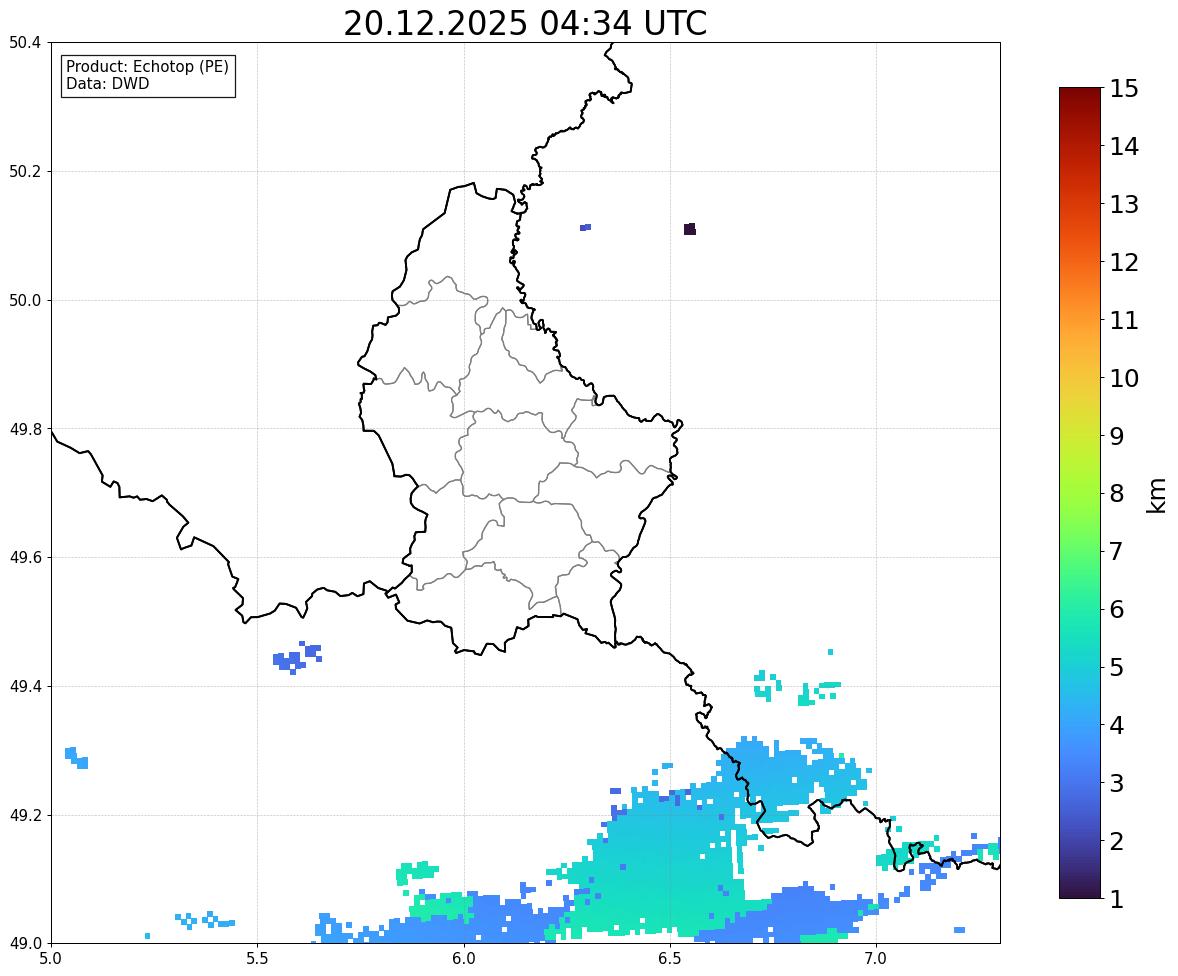Viewport: 1178px width, 976px height.
Task: Click colorbar tick label 8
Action: pyautogui.click(x=1116, y=494)
